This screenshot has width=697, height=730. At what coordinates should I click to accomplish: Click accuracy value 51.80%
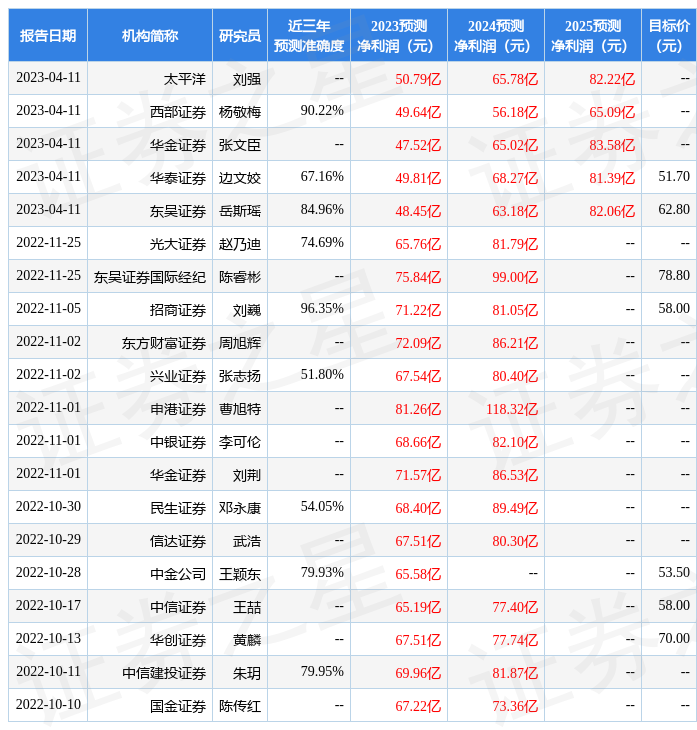322,375
